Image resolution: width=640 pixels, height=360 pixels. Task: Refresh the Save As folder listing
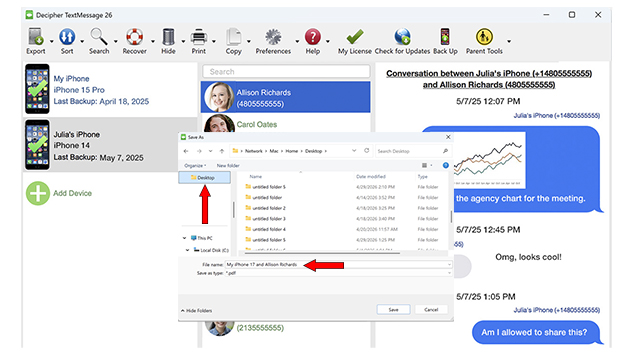click(x=367, y=151)
